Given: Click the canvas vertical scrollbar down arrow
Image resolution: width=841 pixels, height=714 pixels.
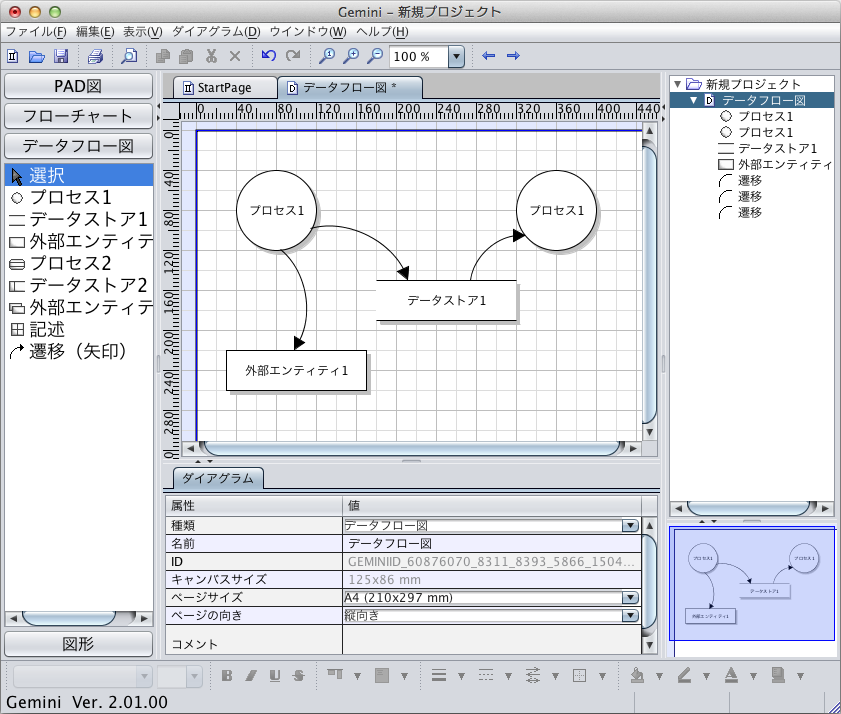Looking at the screenshot, I should click(650, 432).
